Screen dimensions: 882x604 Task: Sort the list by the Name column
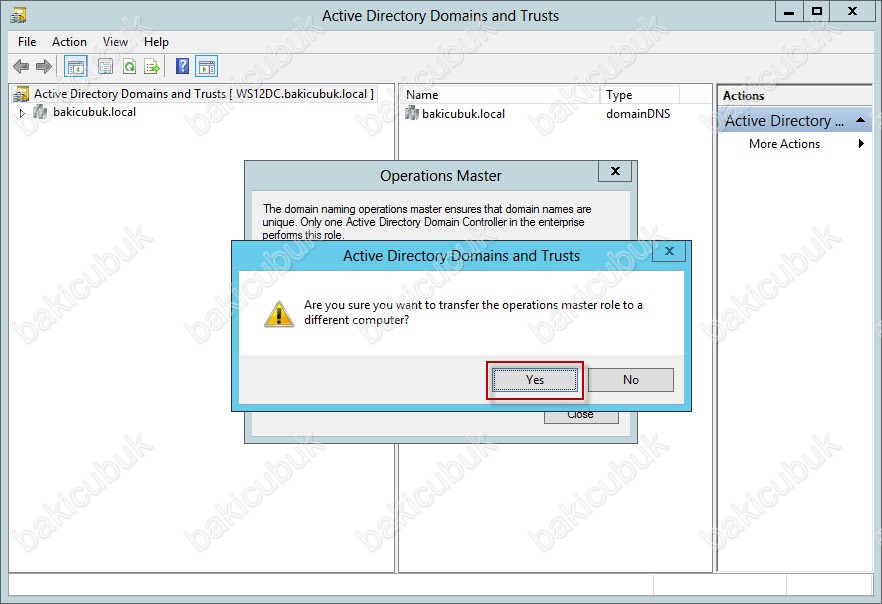(500, 94)
